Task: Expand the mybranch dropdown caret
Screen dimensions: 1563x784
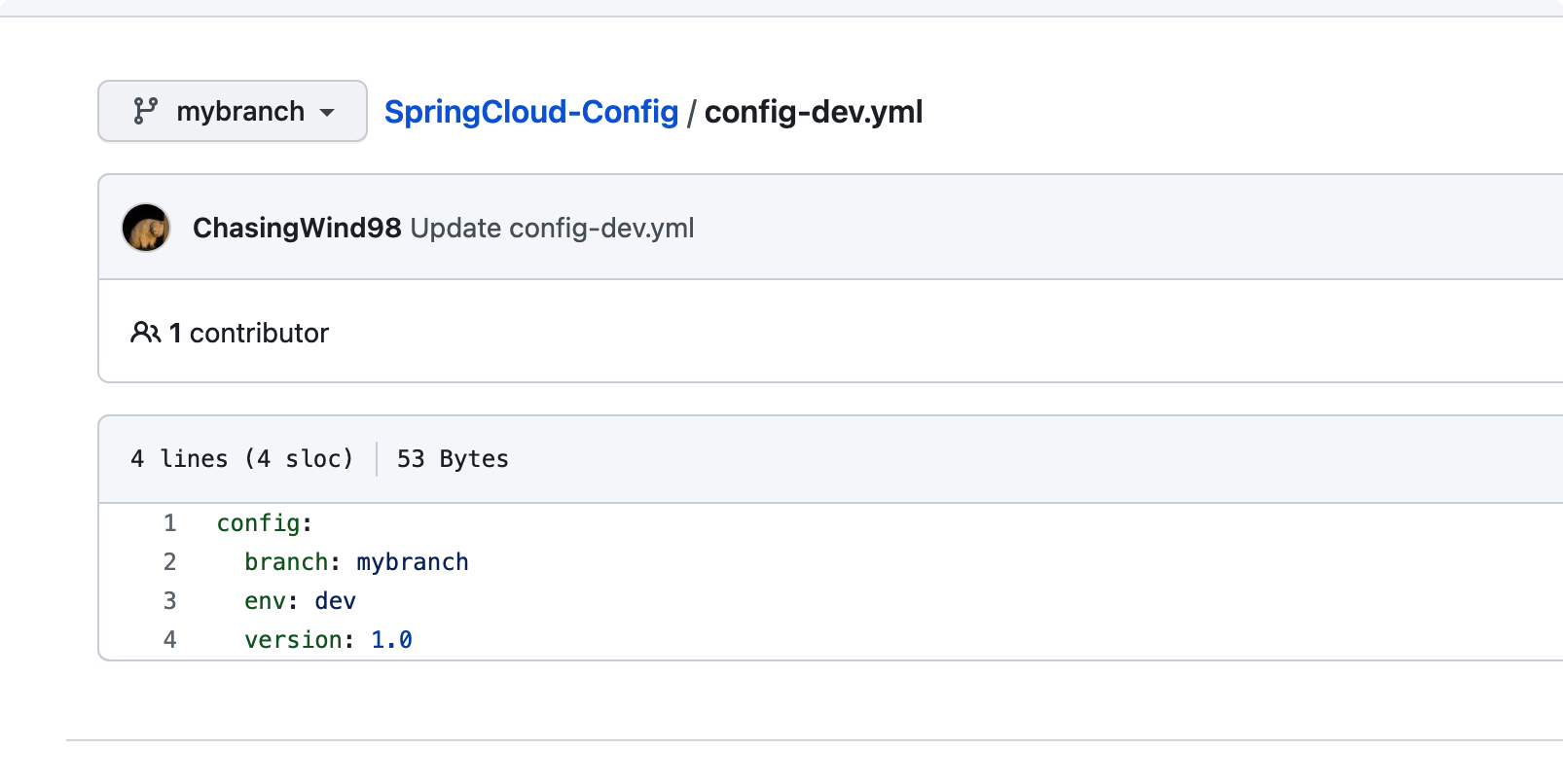Action: pos(328,113)
